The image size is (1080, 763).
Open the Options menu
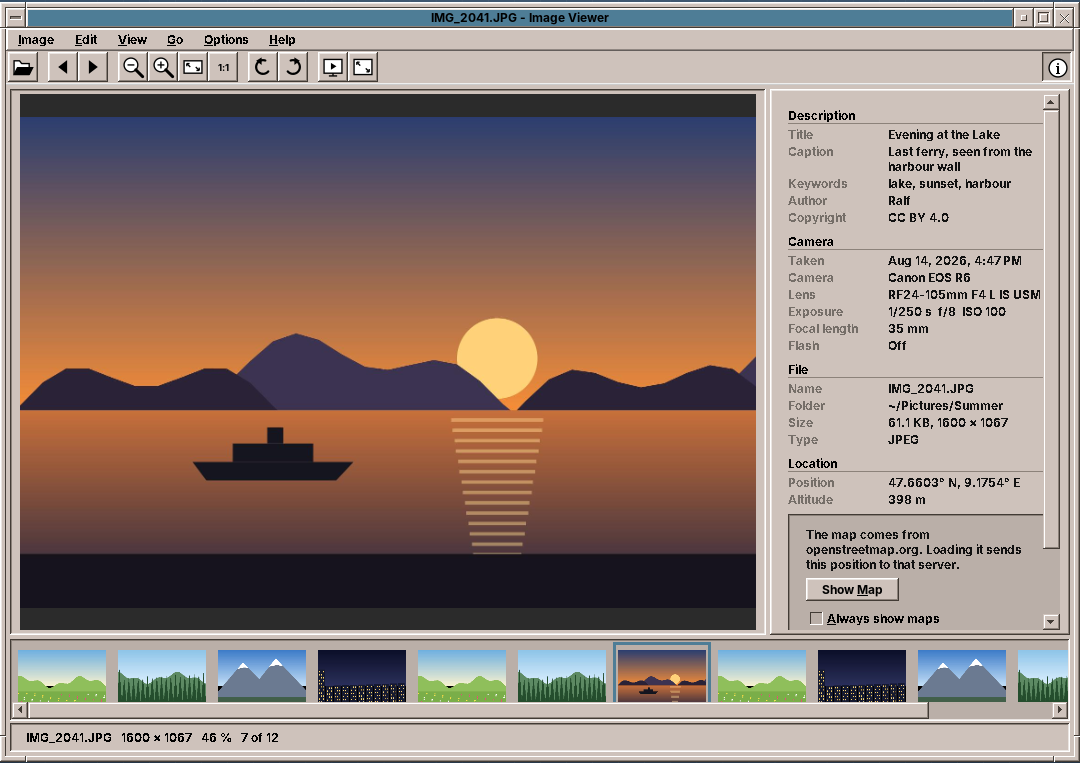[226, 40]
